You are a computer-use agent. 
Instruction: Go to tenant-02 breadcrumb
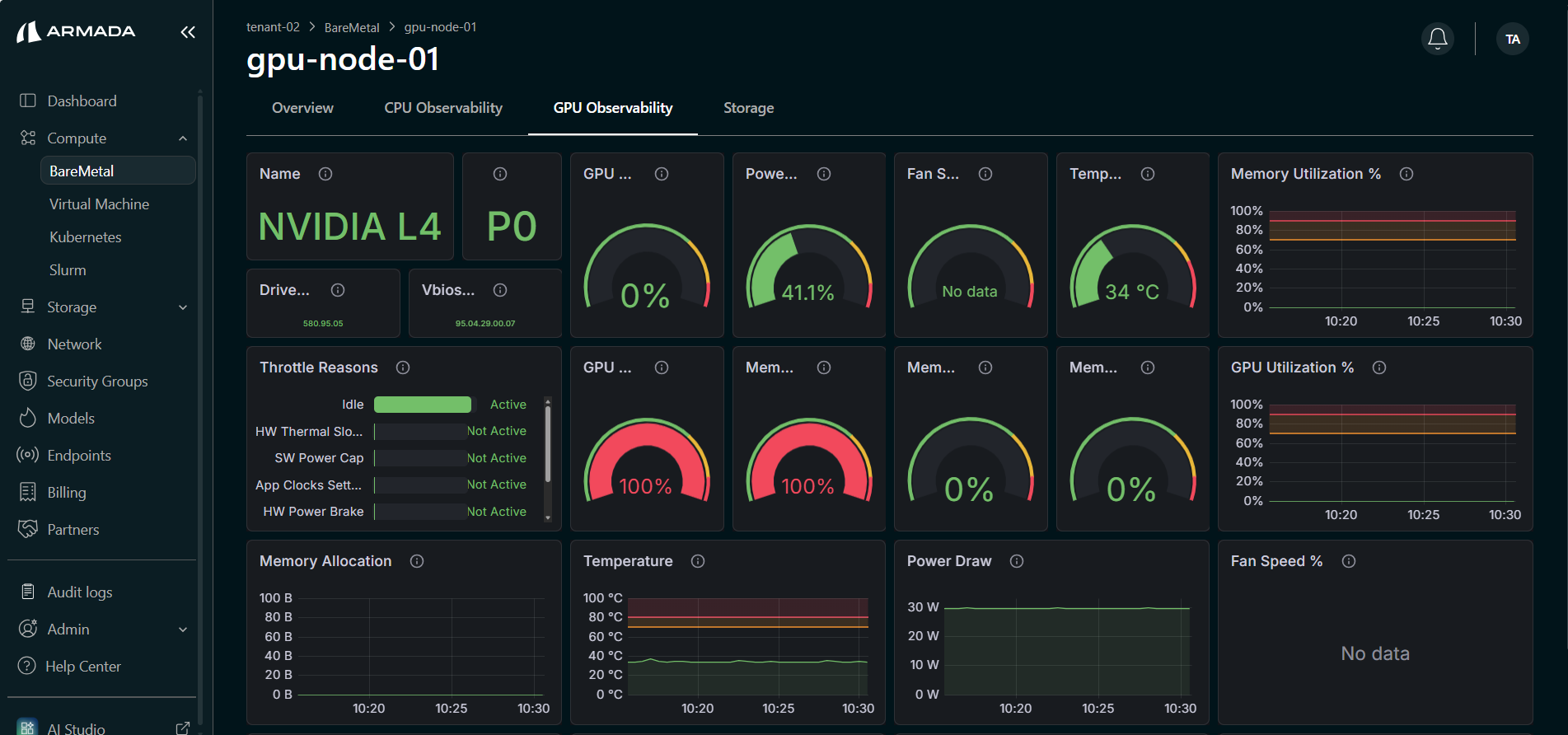(x=273, y=27)
